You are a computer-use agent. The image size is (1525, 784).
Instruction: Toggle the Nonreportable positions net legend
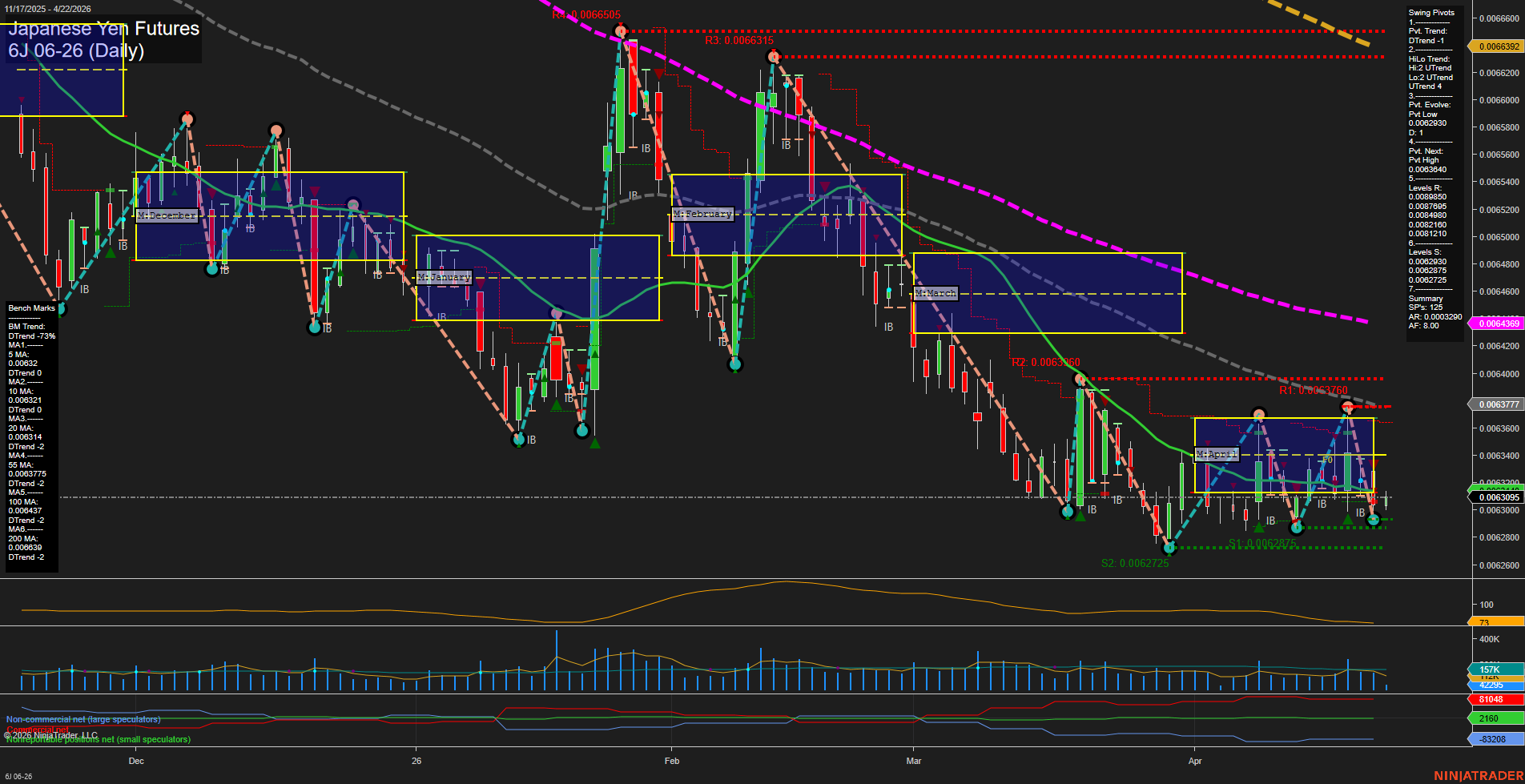pos(98,740)
